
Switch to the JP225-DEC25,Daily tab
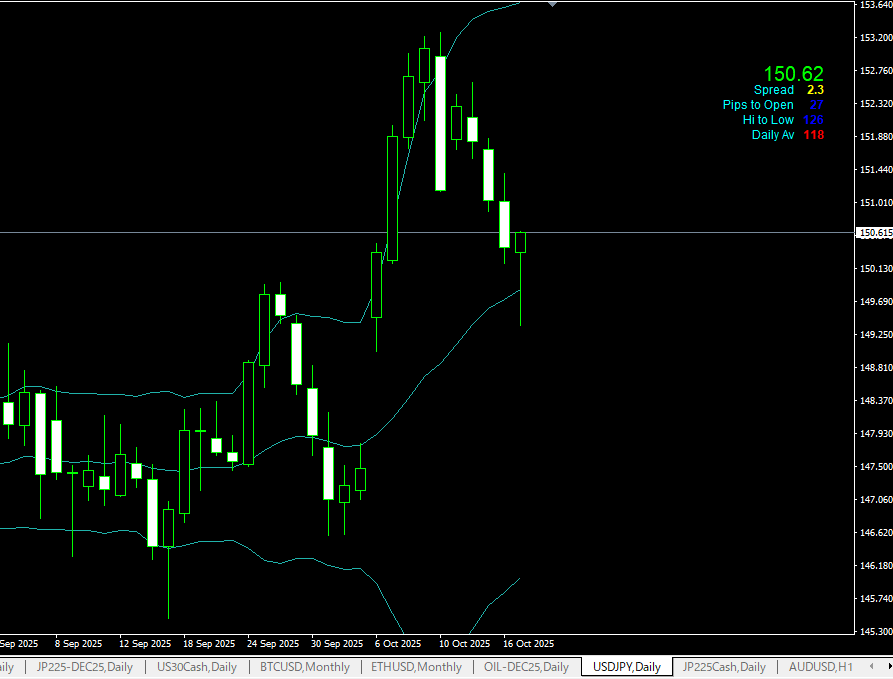(86, 667)
